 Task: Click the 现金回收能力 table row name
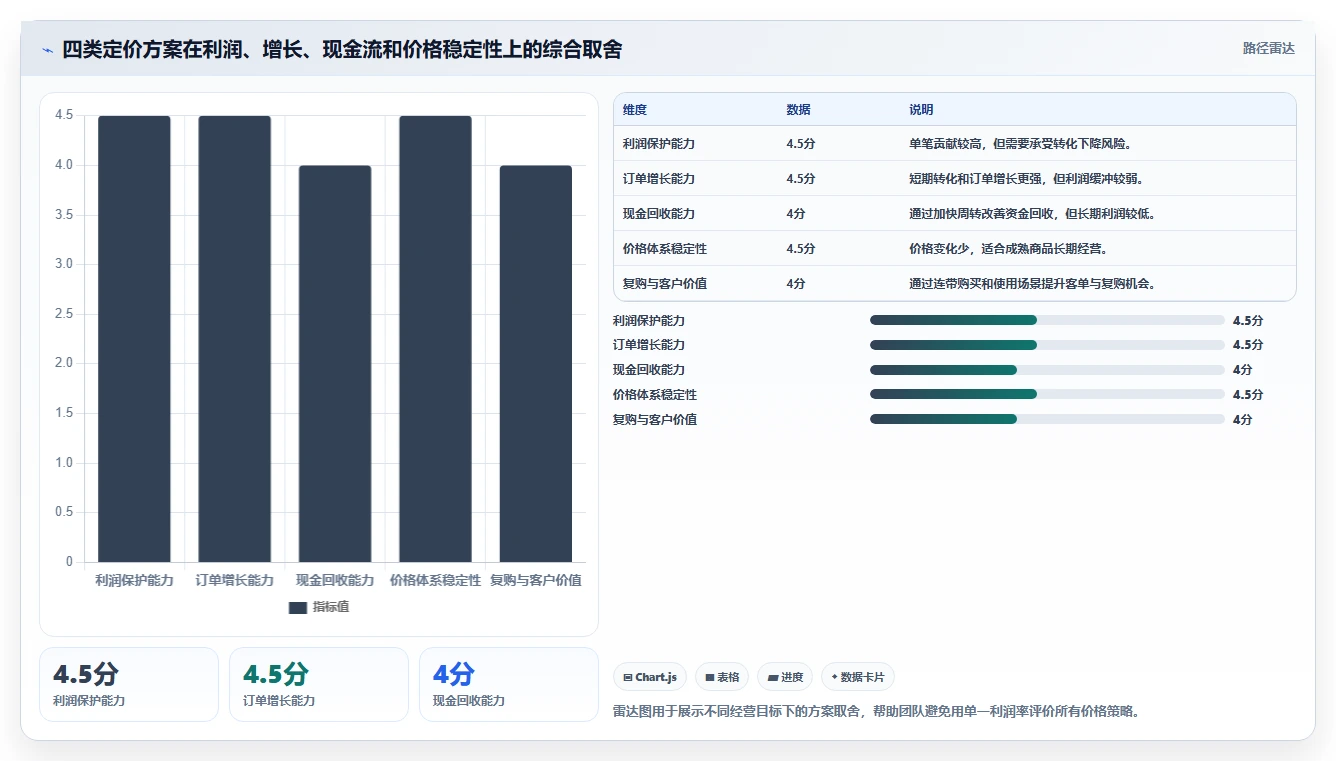(659, 214)
